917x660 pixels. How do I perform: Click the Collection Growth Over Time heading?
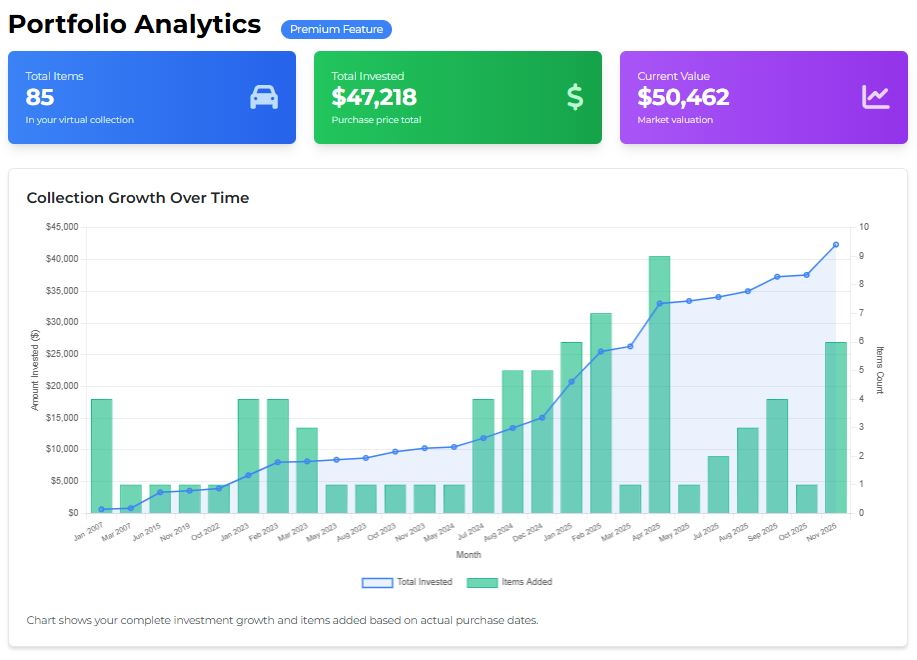pos(138,198)
